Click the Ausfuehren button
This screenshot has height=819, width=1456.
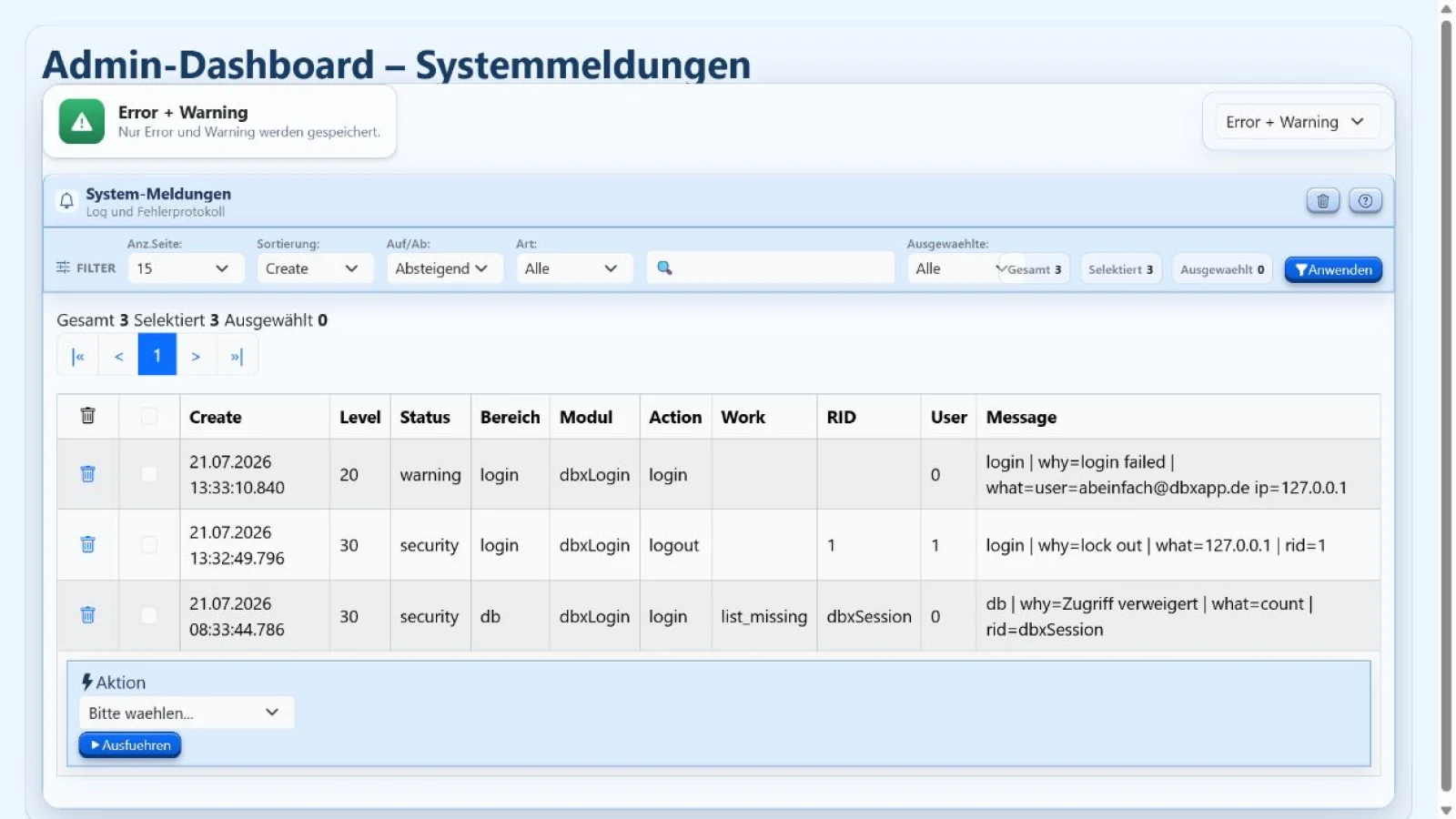point(130,745)
